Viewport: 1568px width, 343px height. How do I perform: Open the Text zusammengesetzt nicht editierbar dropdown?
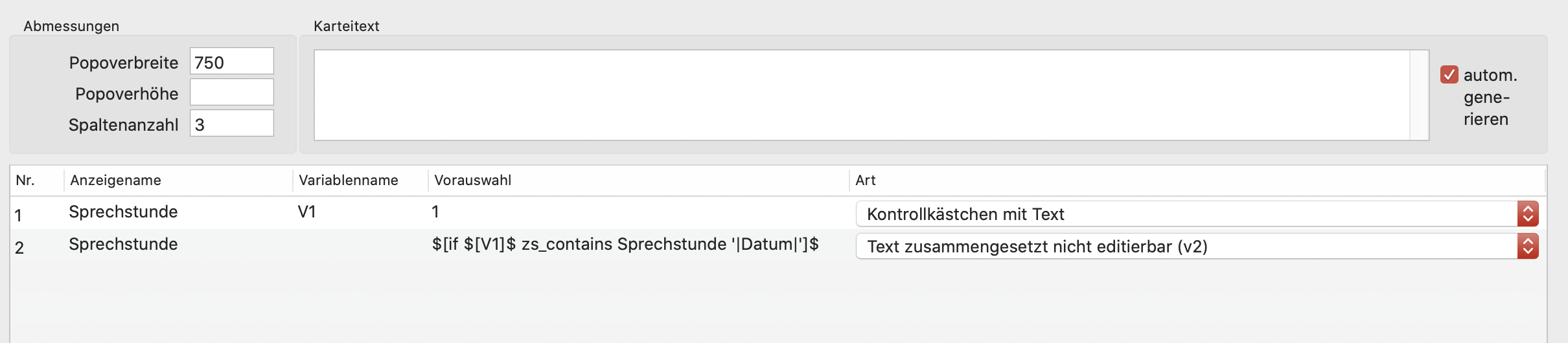tap(1197, 246)
